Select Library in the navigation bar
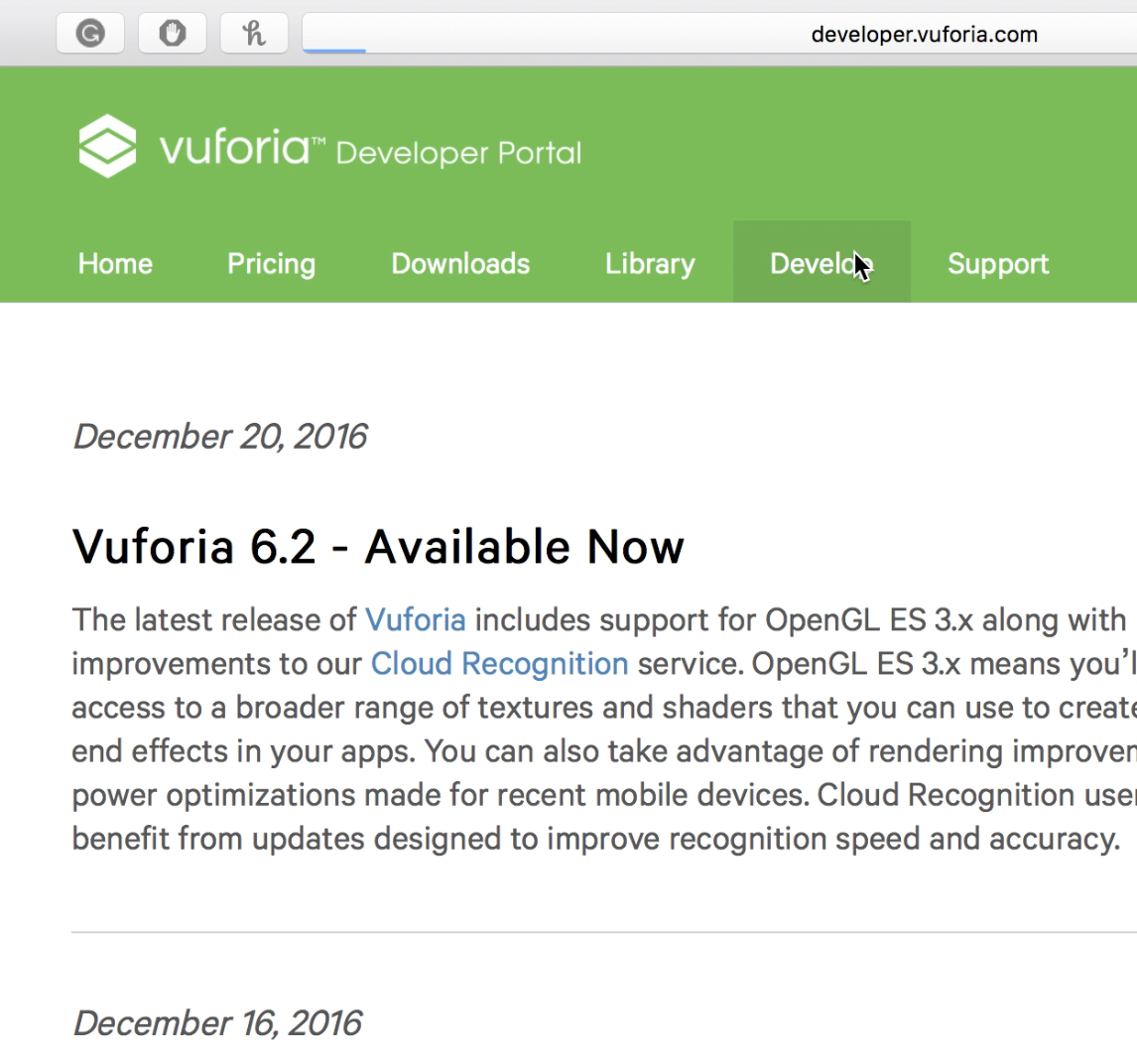Image resolution: width=1137 pixels, height=1064 pixels. (x=650, y=264)
